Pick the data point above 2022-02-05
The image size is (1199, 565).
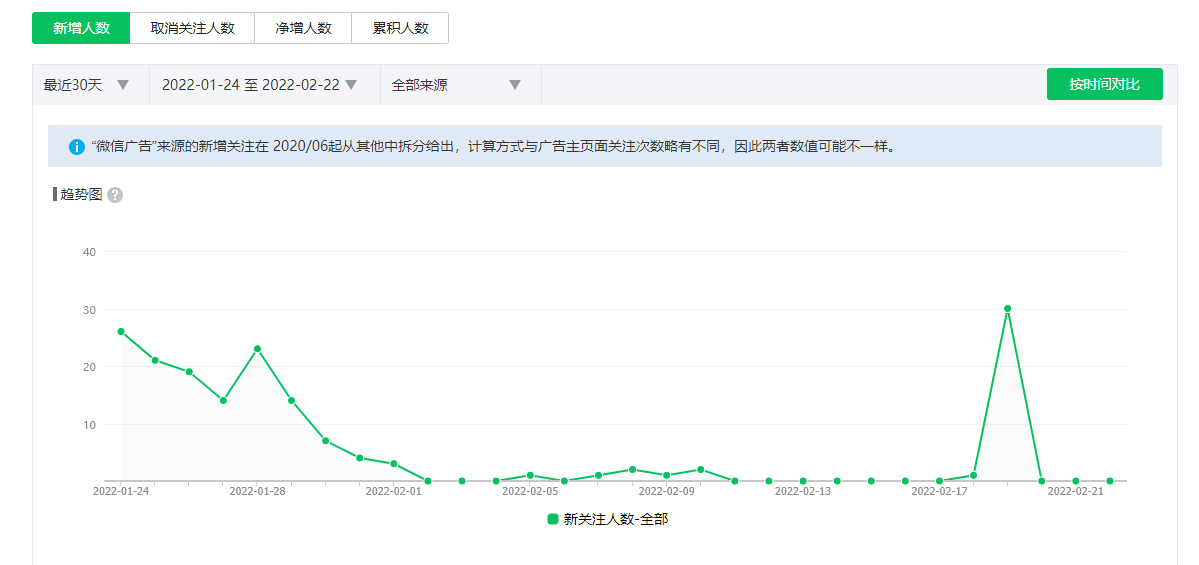(530, 475)
